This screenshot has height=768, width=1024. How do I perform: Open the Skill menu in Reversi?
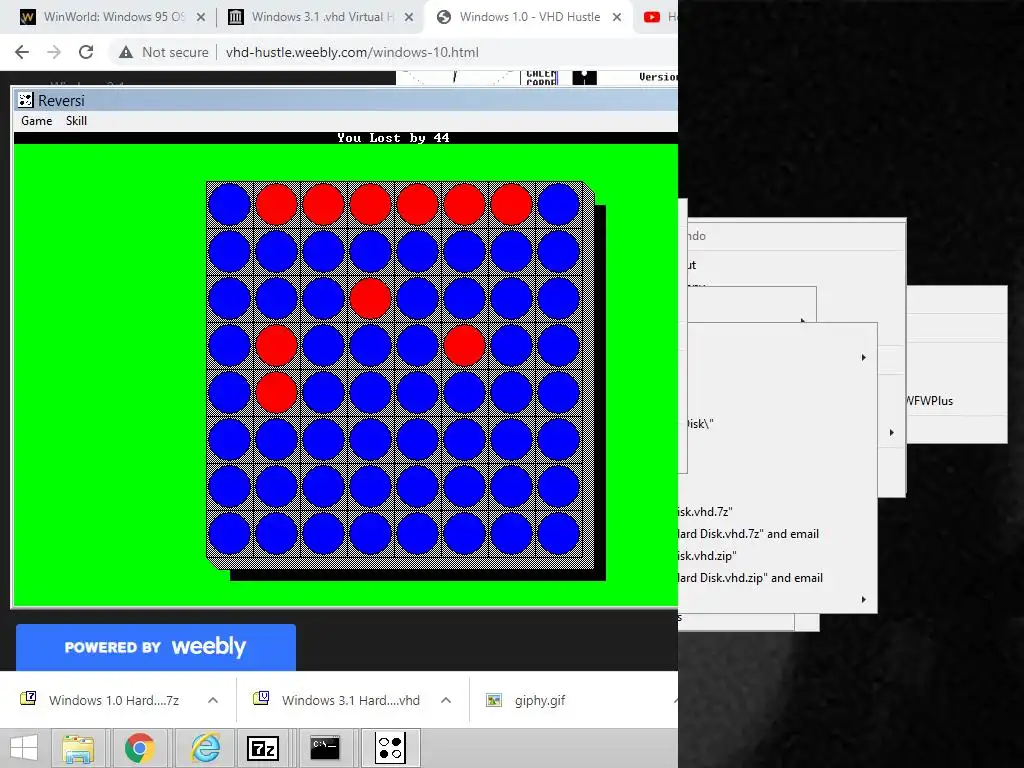pos(76,121)
